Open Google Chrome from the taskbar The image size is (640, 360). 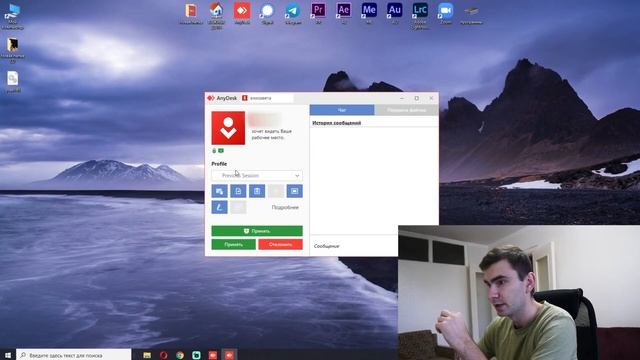[180, 355]
